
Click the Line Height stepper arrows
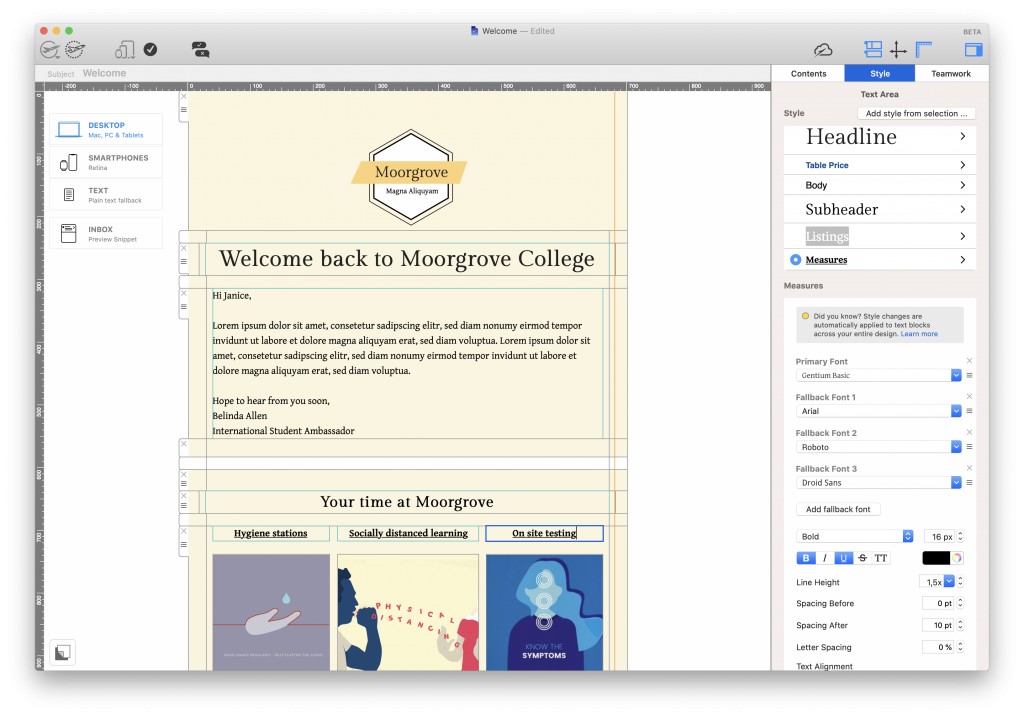coord(960,582)
